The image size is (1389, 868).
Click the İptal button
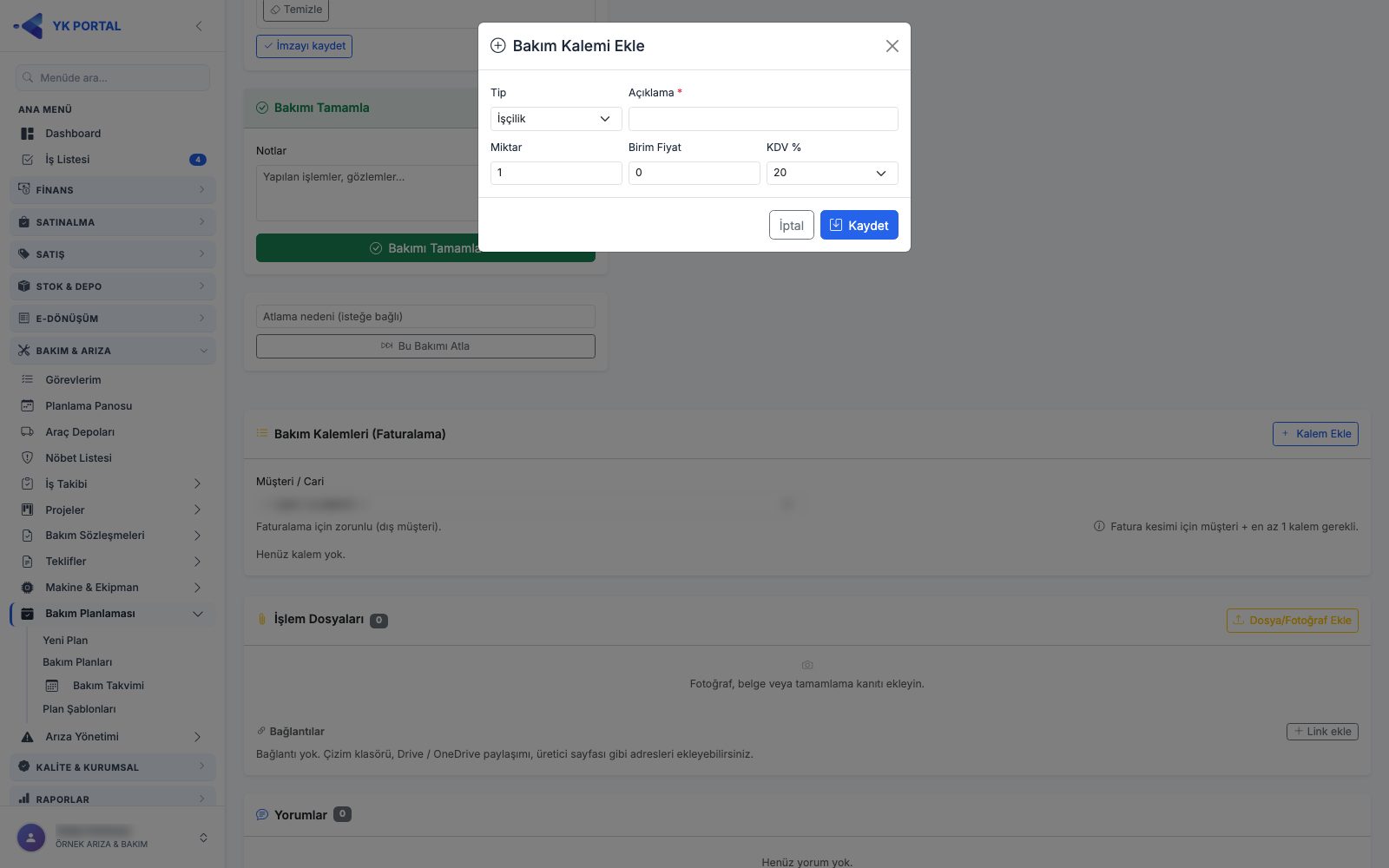pyautogui.click(x=791, y=225)
